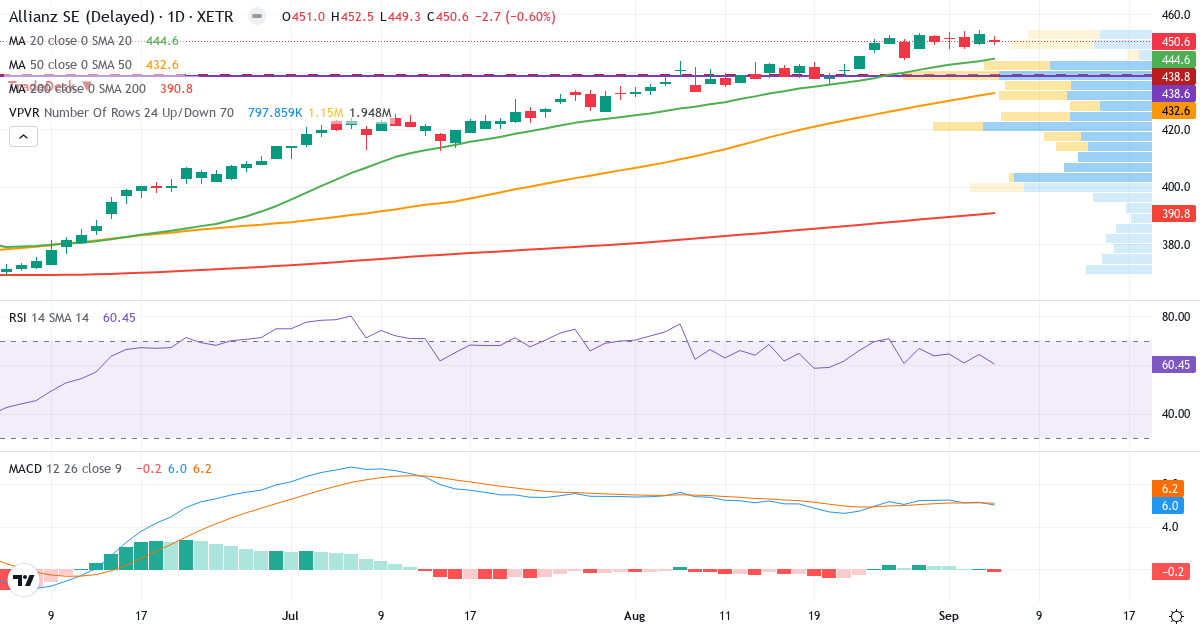This screenshot has width=1200, height=630.
Task: Click the RSI 60.45 axis label
Action: click(1173, 365)
